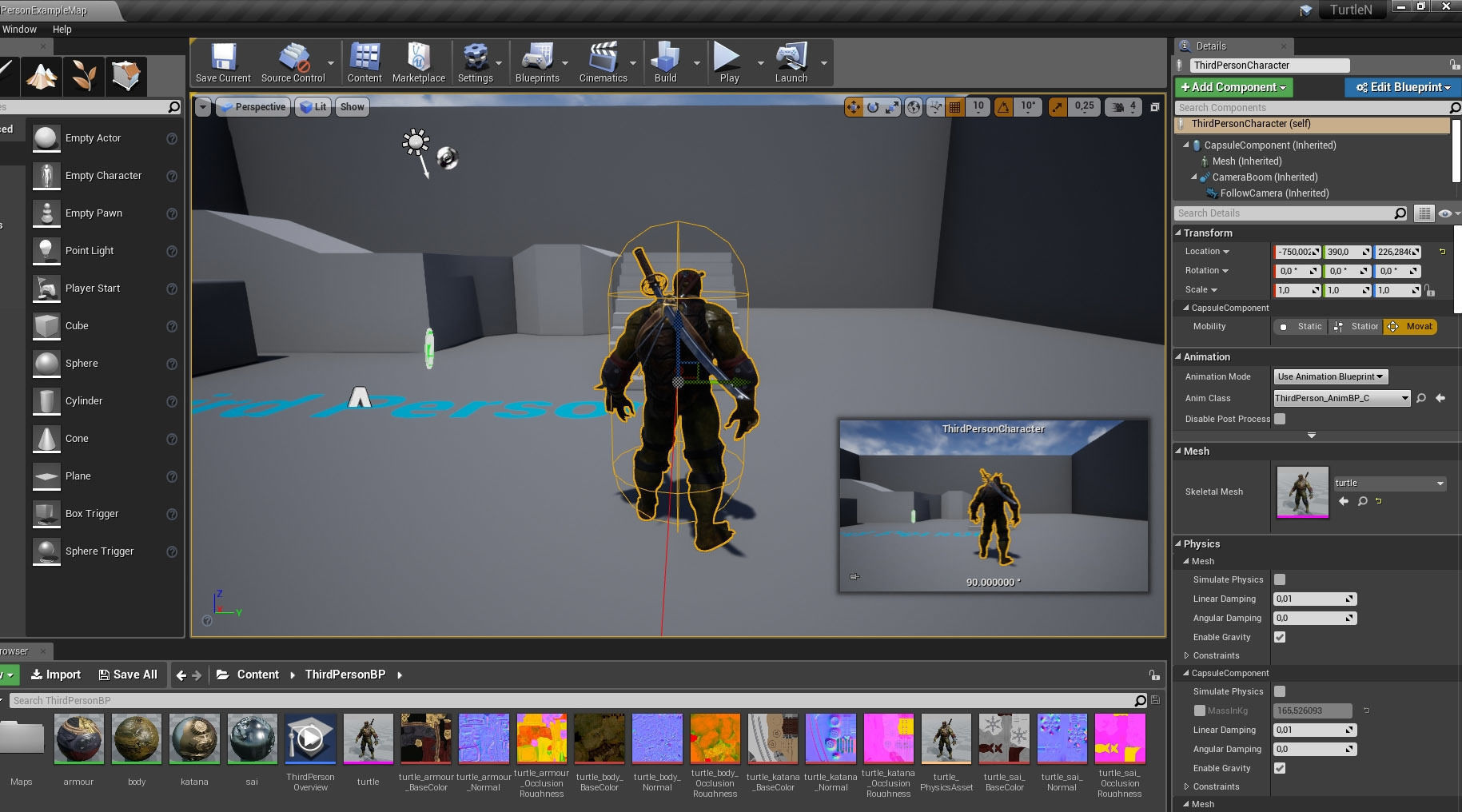Expand Constraints under Physics Mesh
The width and height of the screenshot is (1462, 812).
click(1187, 655)
